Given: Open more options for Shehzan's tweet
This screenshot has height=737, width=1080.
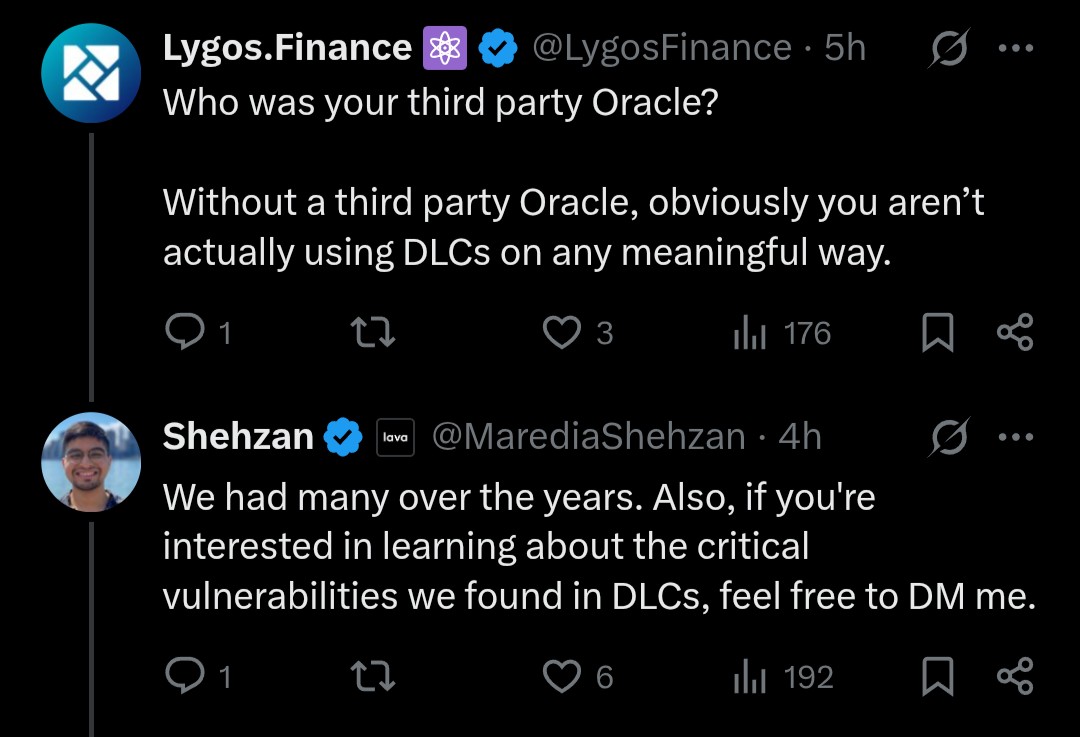Looking at the screenshot, I should pyautogui.click(x=1015, y=437).
